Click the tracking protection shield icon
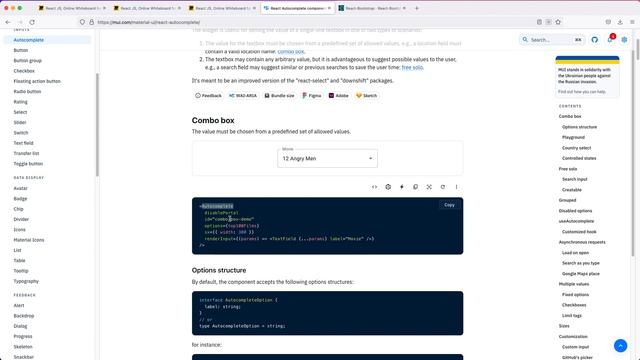The width and height of the screenshot is (640, 360). pyautogui.click(x=82, y=22)
